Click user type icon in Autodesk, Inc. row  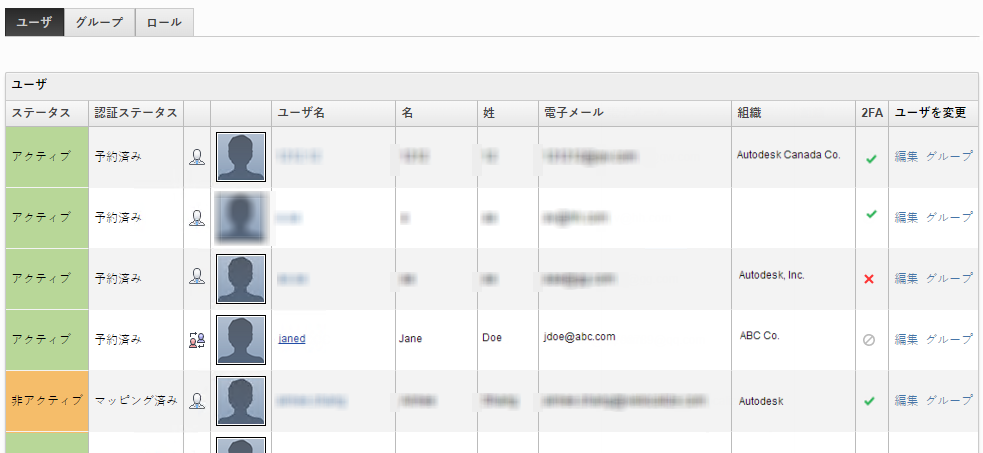pyautogui.click(x=197, y=276)
